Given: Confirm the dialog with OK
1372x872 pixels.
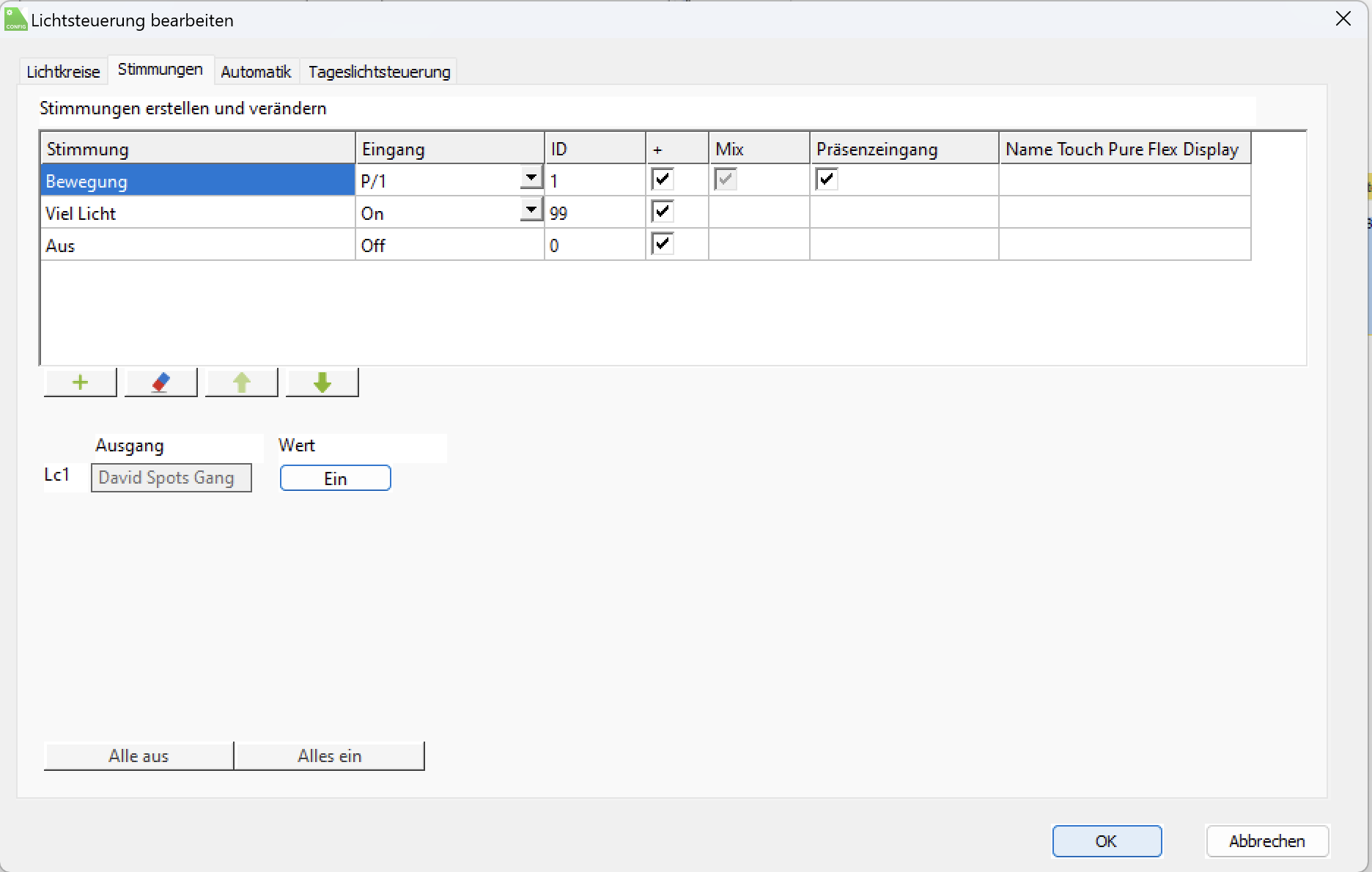Looking at the screenshot, I should tap(1106, 841).
